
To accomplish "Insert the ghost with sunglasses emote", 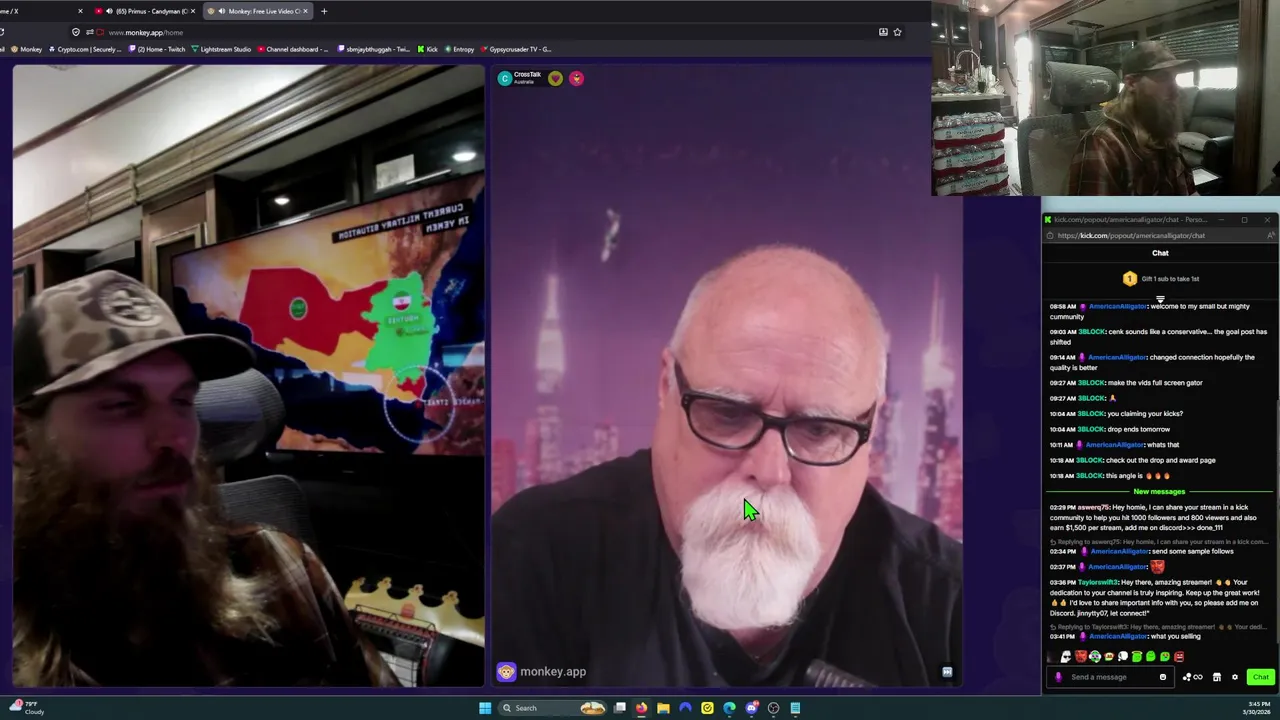I will point(1066,657).
